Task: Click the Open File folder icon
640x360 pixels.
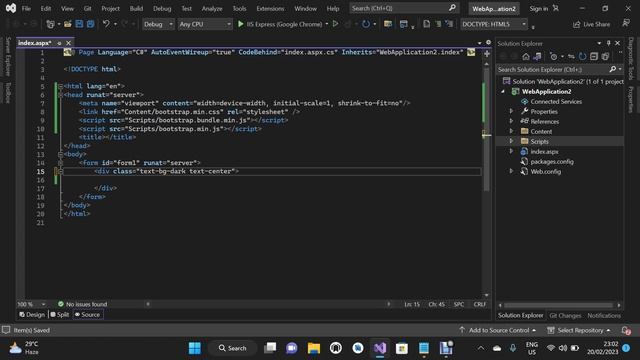Action: [x=68, y=24]
